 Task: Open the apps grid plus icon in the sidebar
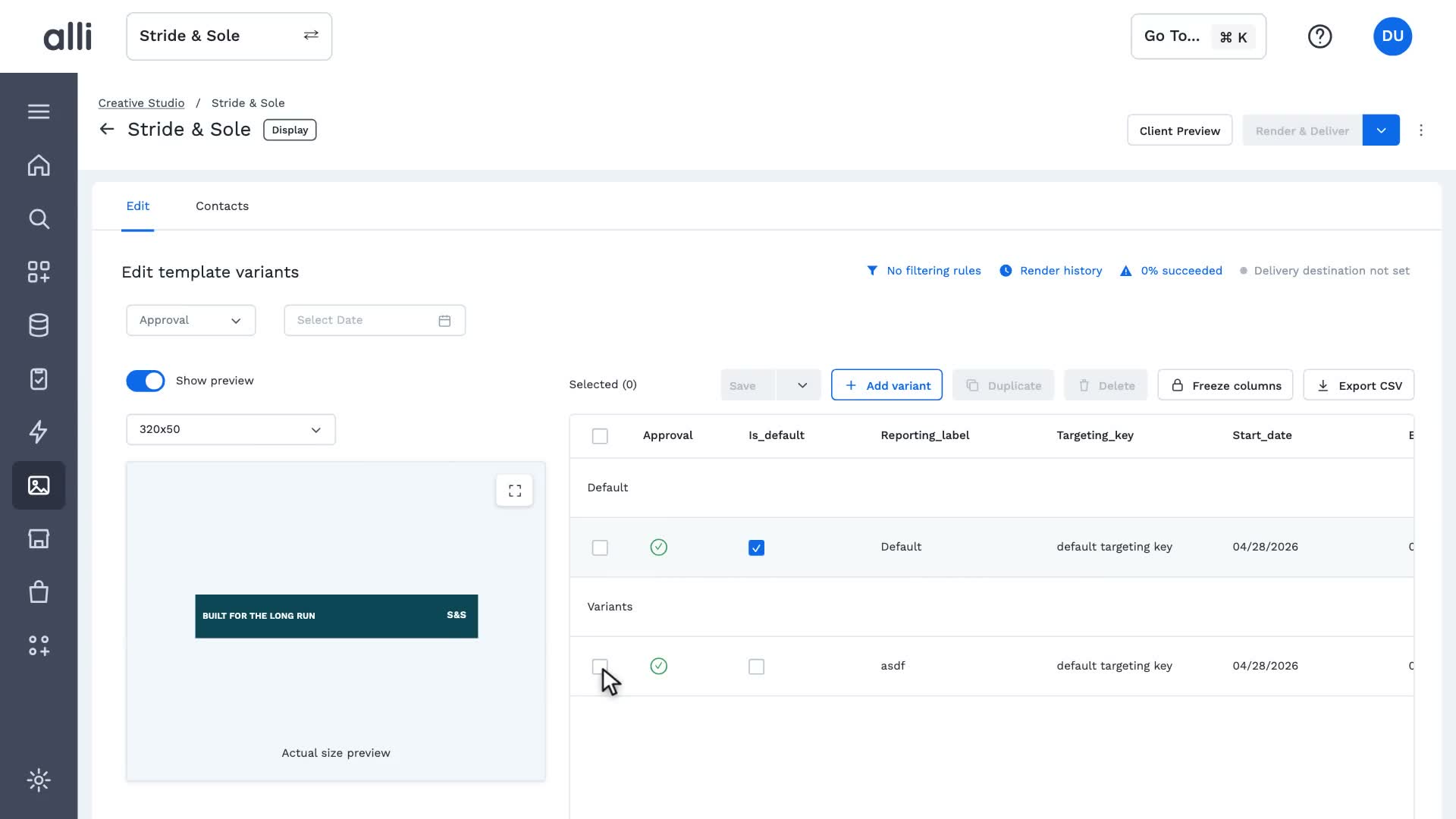pos(39,272)
